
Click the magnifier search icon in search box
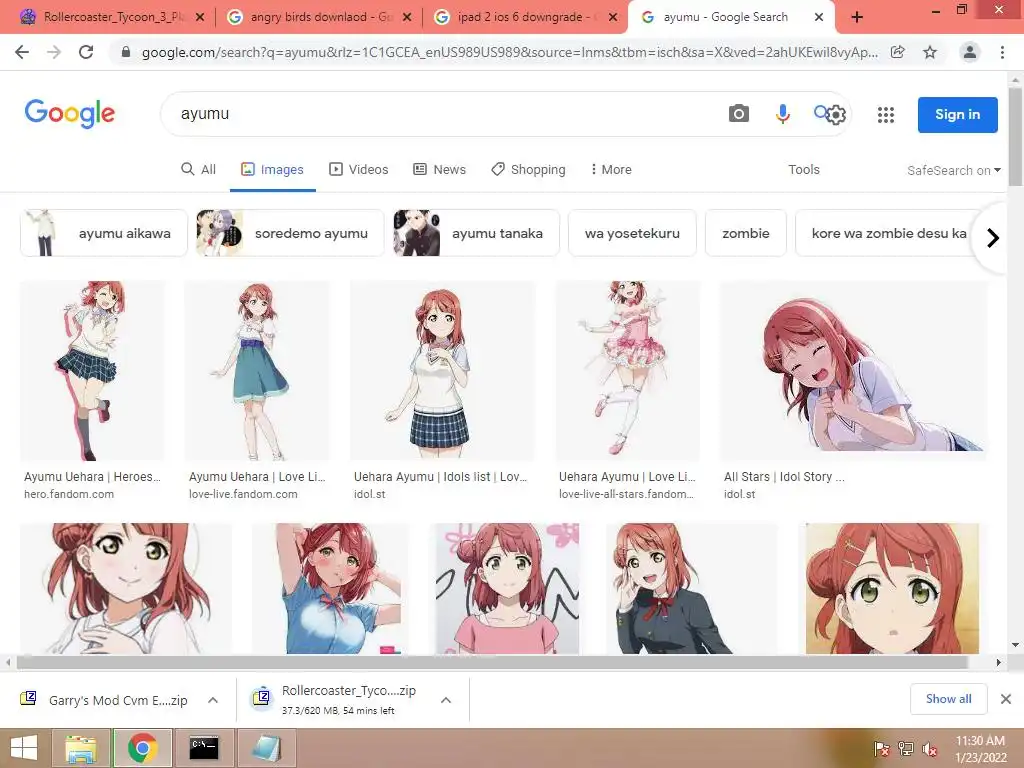820,112
